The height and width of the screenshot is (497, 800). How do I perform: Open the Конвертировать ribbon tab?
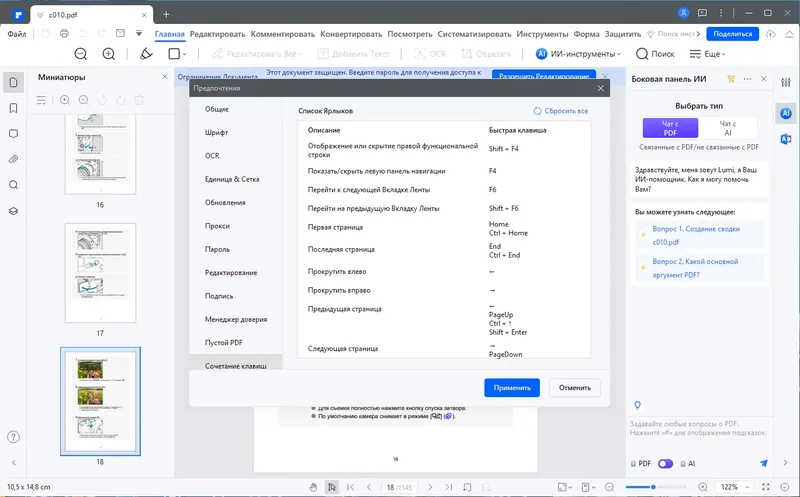click(x=351, y=34)
